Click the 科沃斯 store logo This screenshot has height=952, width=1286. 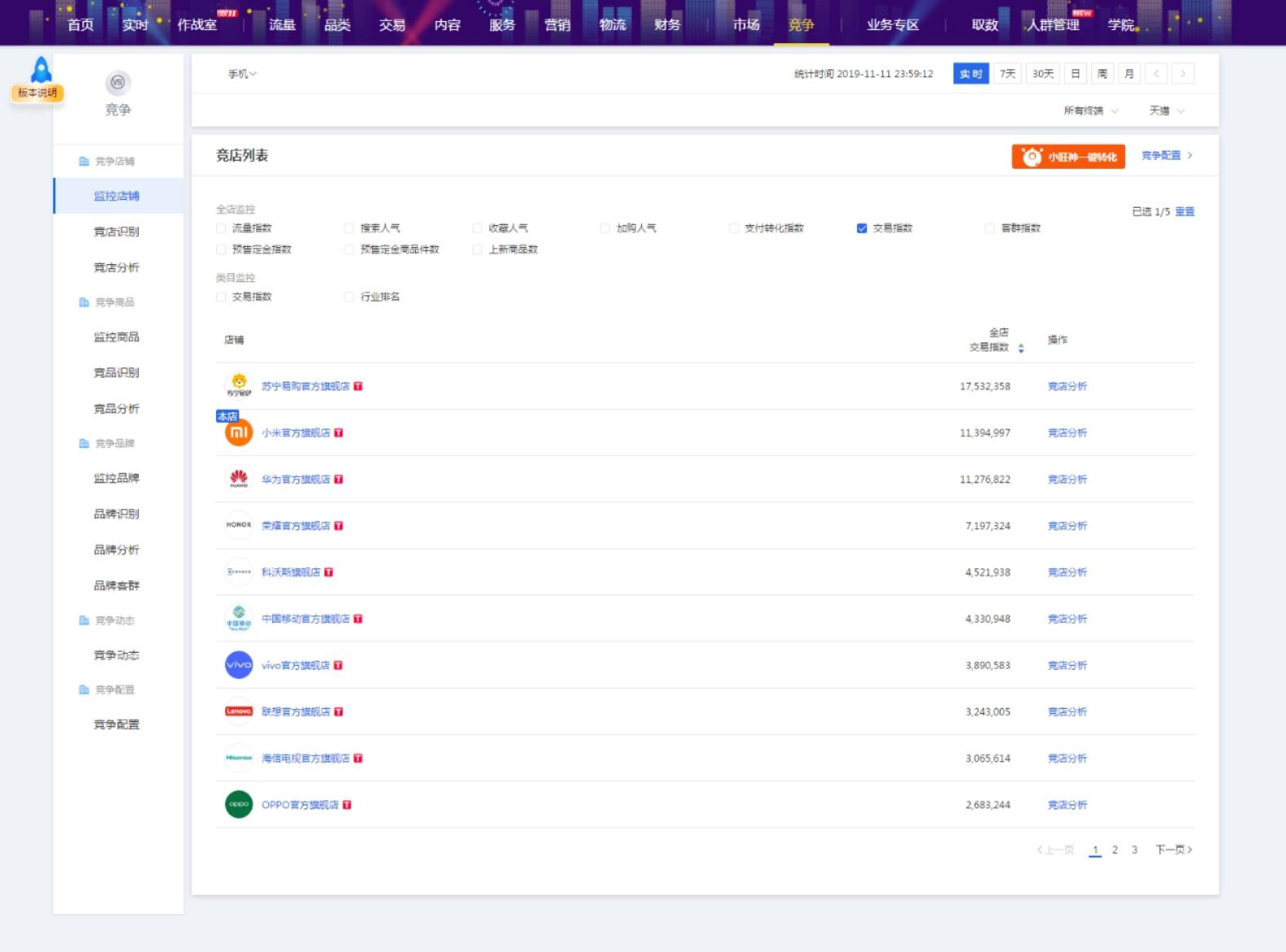(x=239, y=572)
